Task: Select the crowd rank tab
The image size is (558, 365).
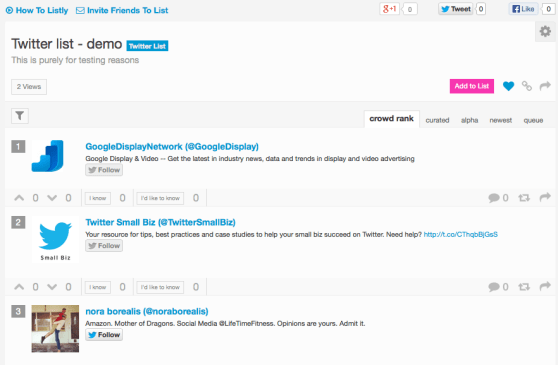Action: [391, 119]
